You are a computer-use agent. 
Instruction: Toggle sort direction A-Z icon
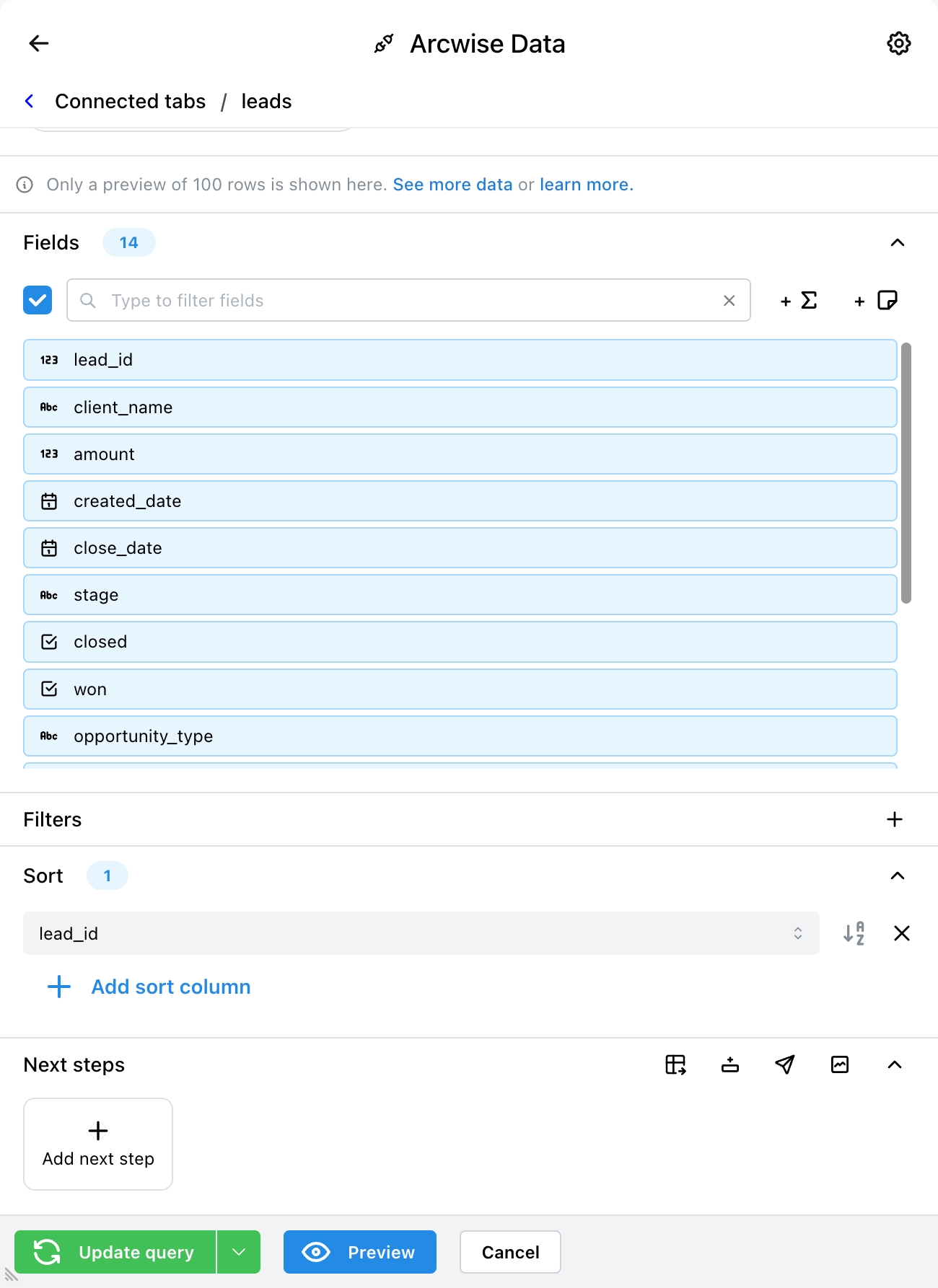point(854,933)
